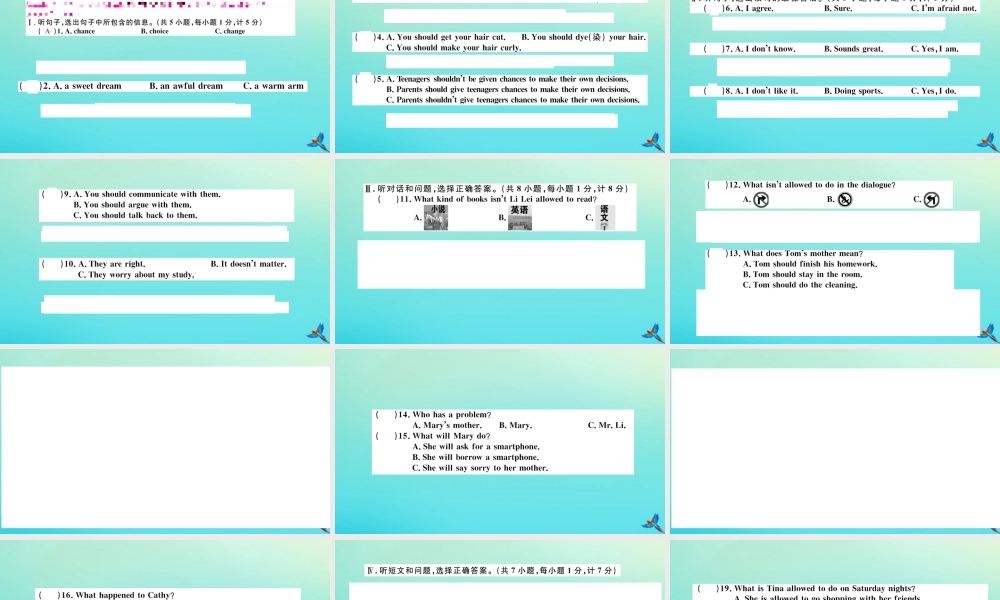The image size is (1000, 600).
Task: Click the 语文 book picture in question 11
Action: tap(604, 217)
